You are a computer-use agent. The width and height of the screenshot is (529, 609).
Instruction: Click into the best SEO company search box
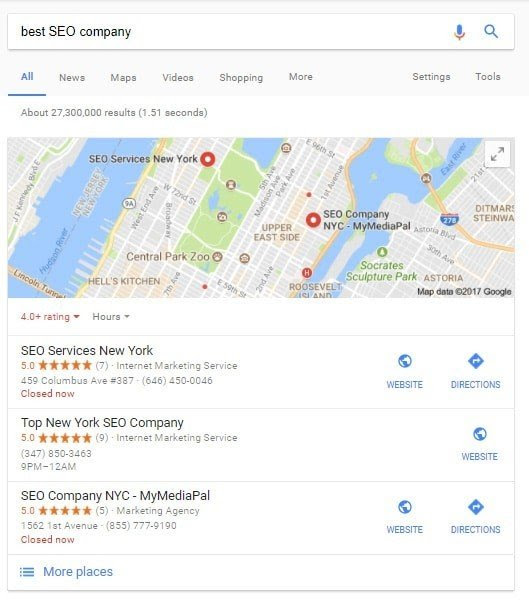click(229, 32)
